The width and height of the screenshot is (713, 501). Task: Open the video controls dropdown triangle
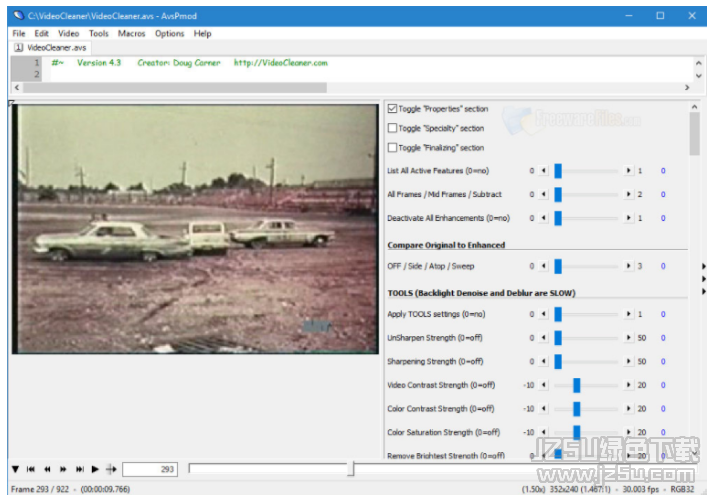(x=15, y=469)
